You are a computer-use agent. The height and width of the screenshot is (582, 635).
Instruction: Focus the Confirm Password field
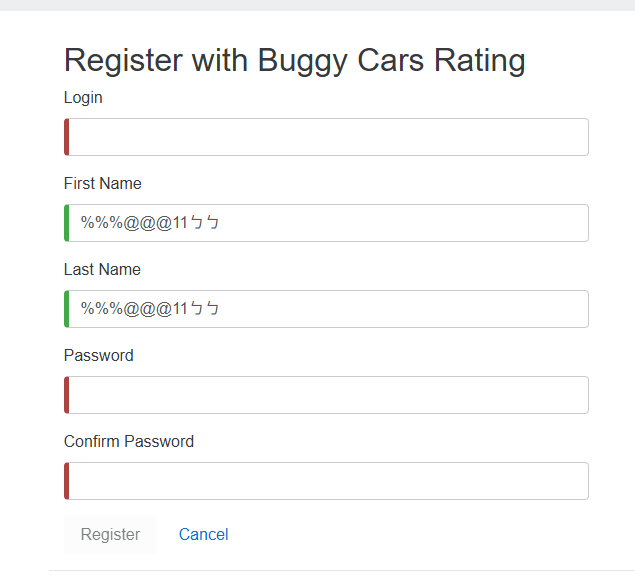pyautogui.click(x=328, y=481)
